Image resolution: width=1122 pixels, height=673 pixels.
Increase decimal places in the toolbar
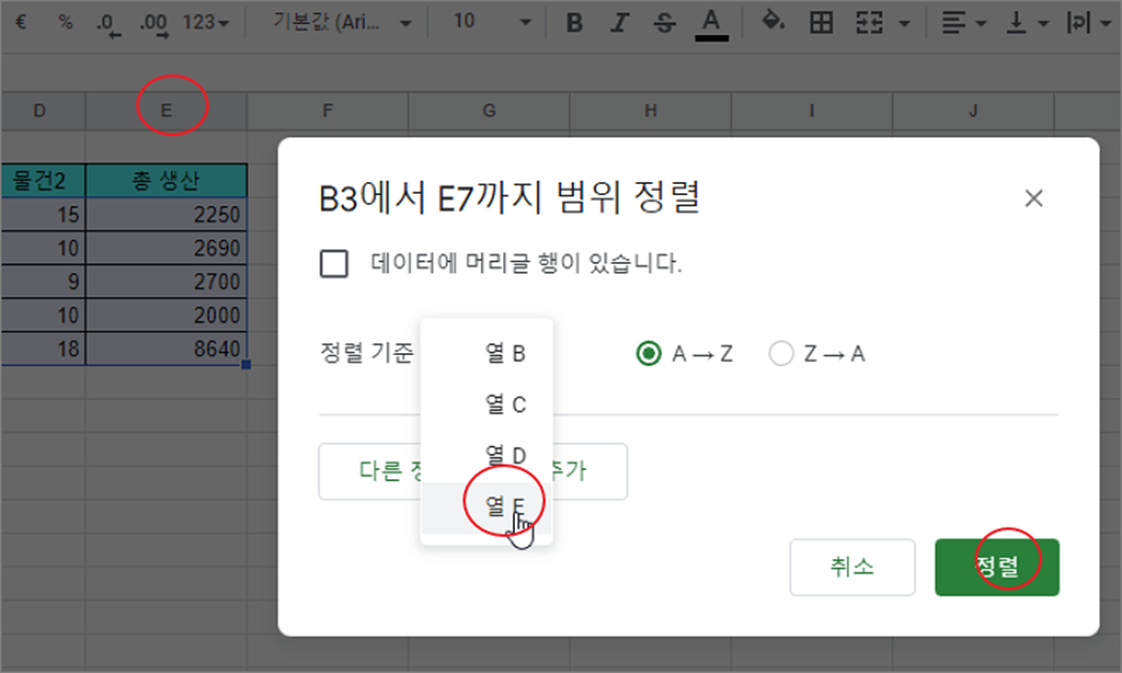click(154, 24)
